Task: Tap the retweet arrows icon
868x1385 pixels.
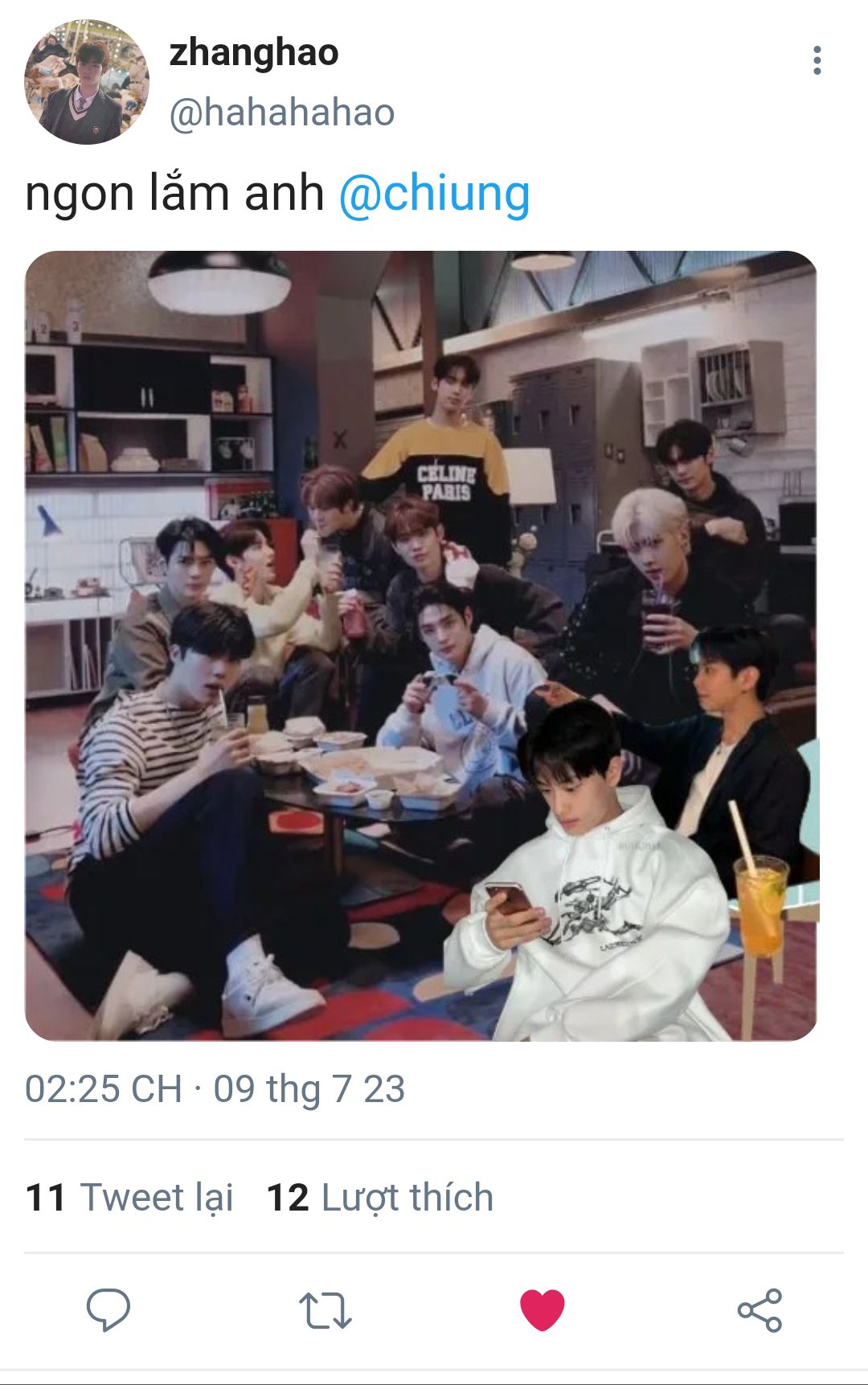Action: coord(325,1310)
